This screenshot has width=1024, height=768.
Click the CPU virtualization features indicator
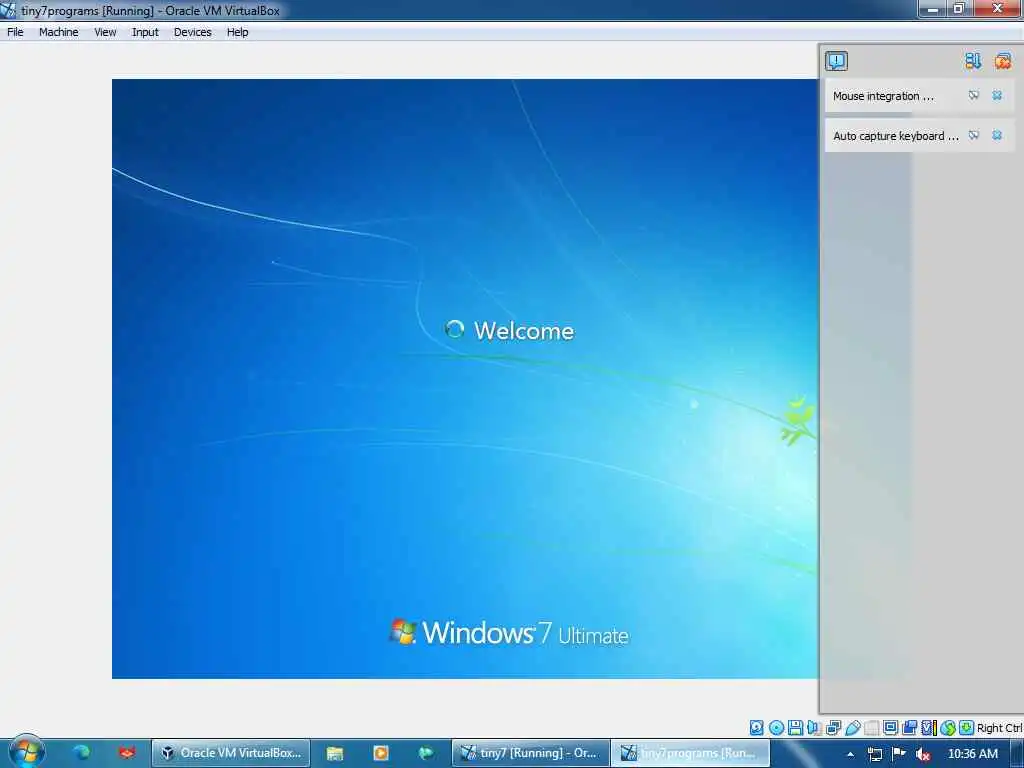(x=929, y=728)
